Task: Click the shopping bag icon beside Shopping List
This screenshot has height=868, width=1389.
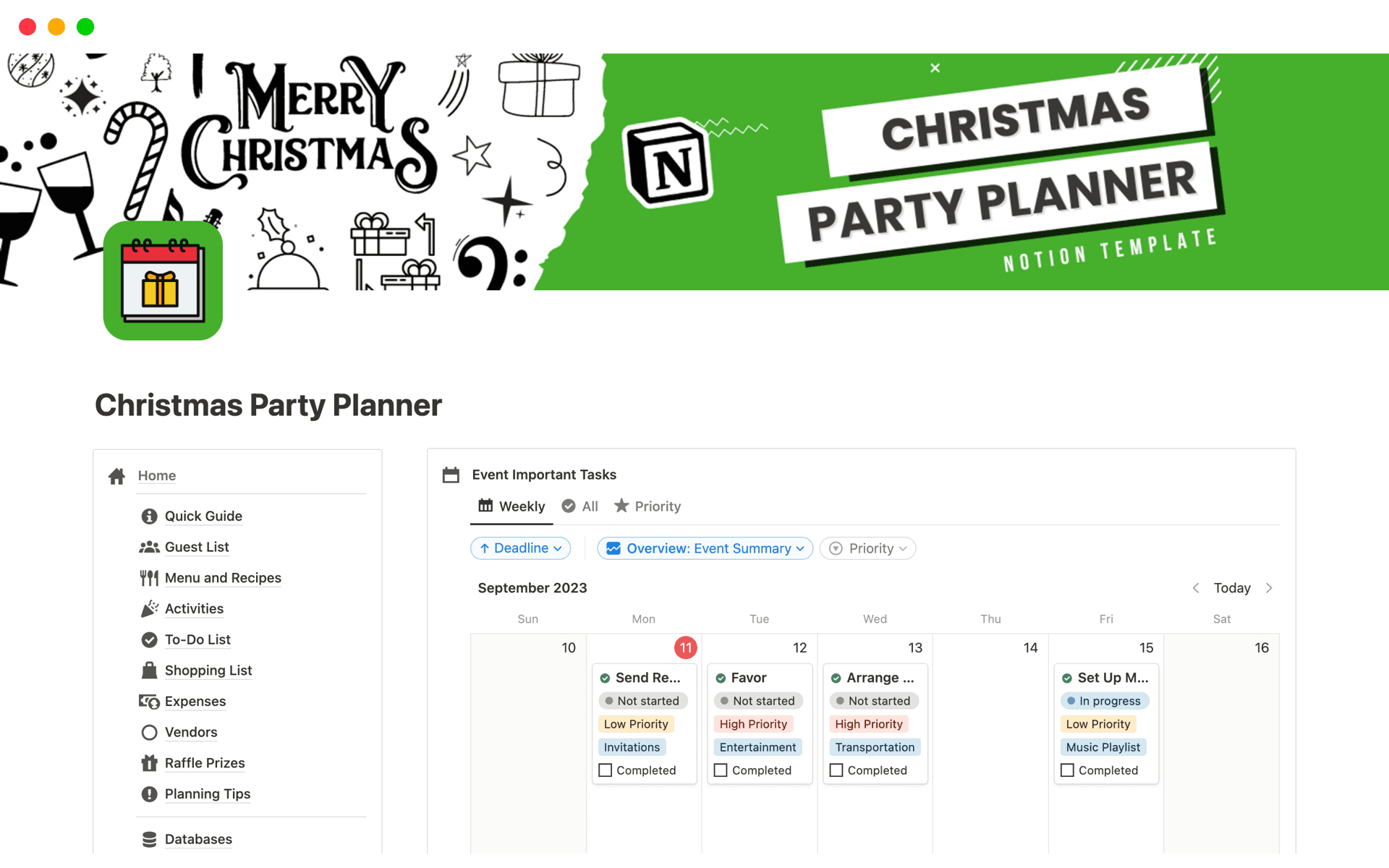Action: [149, 670]
